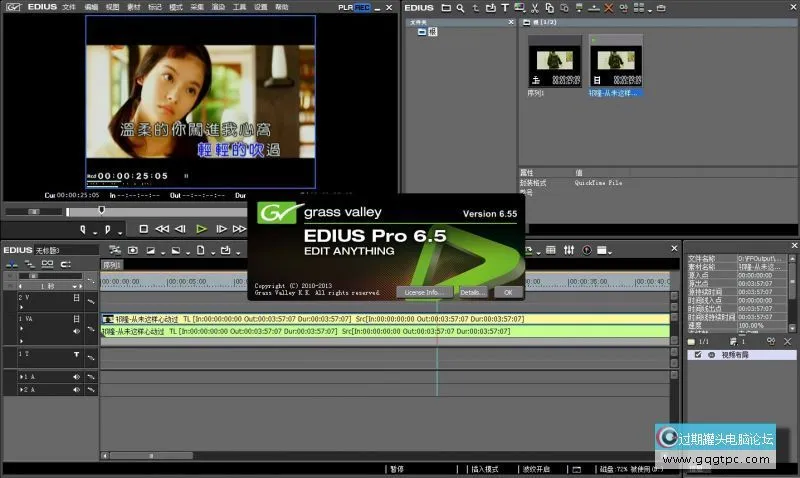
Task: Click the License Info button
Action: click(423, 292)
